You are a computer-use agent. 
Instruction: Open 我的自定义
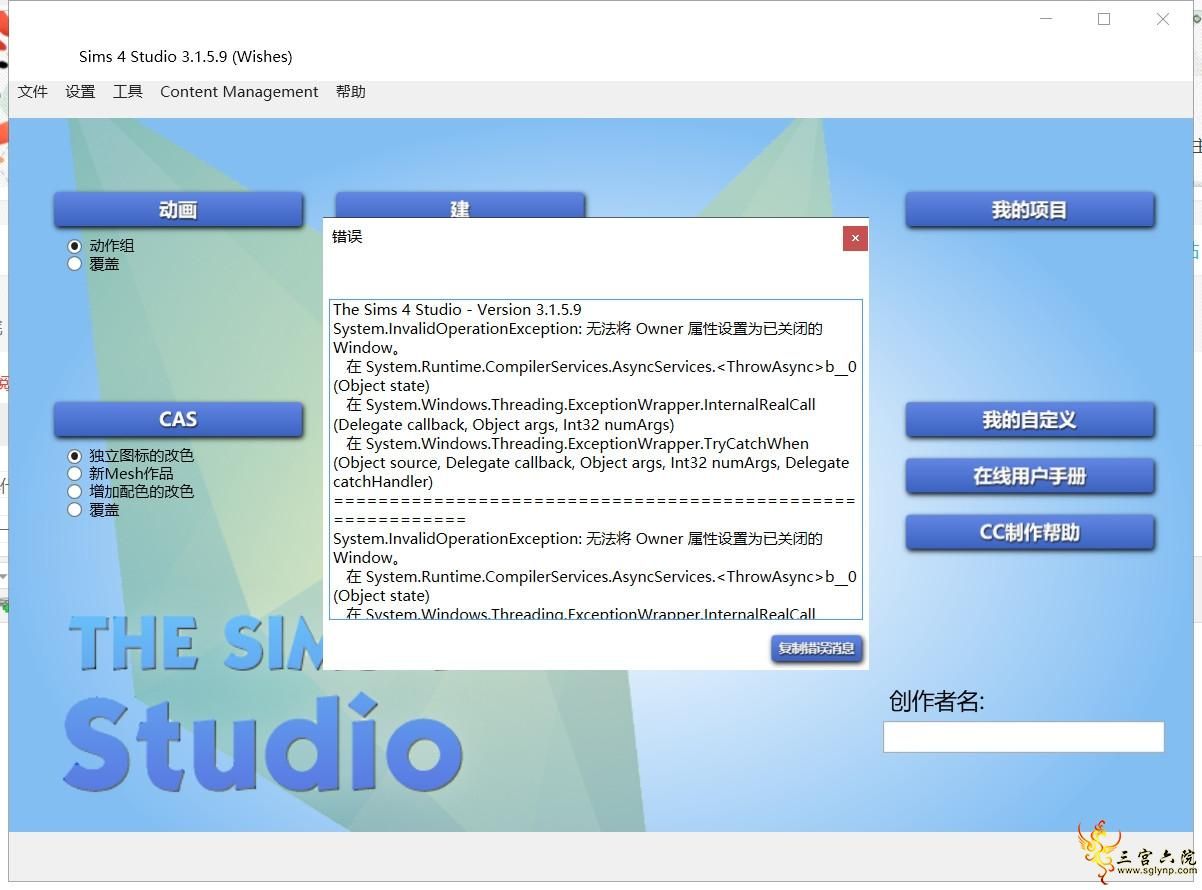(1030, 420)
